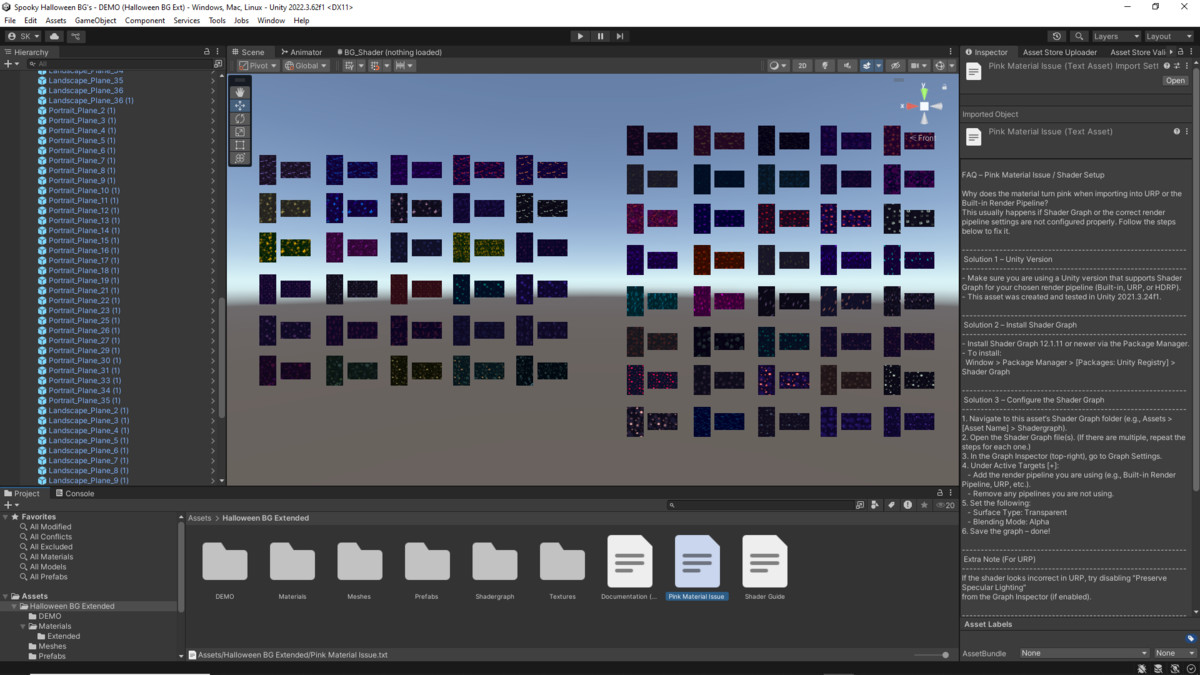The height and width of the screenshot is (675, 1200).
Task: Select the Hand view tool
Action: pyautogui.click(x=240, y=92)
